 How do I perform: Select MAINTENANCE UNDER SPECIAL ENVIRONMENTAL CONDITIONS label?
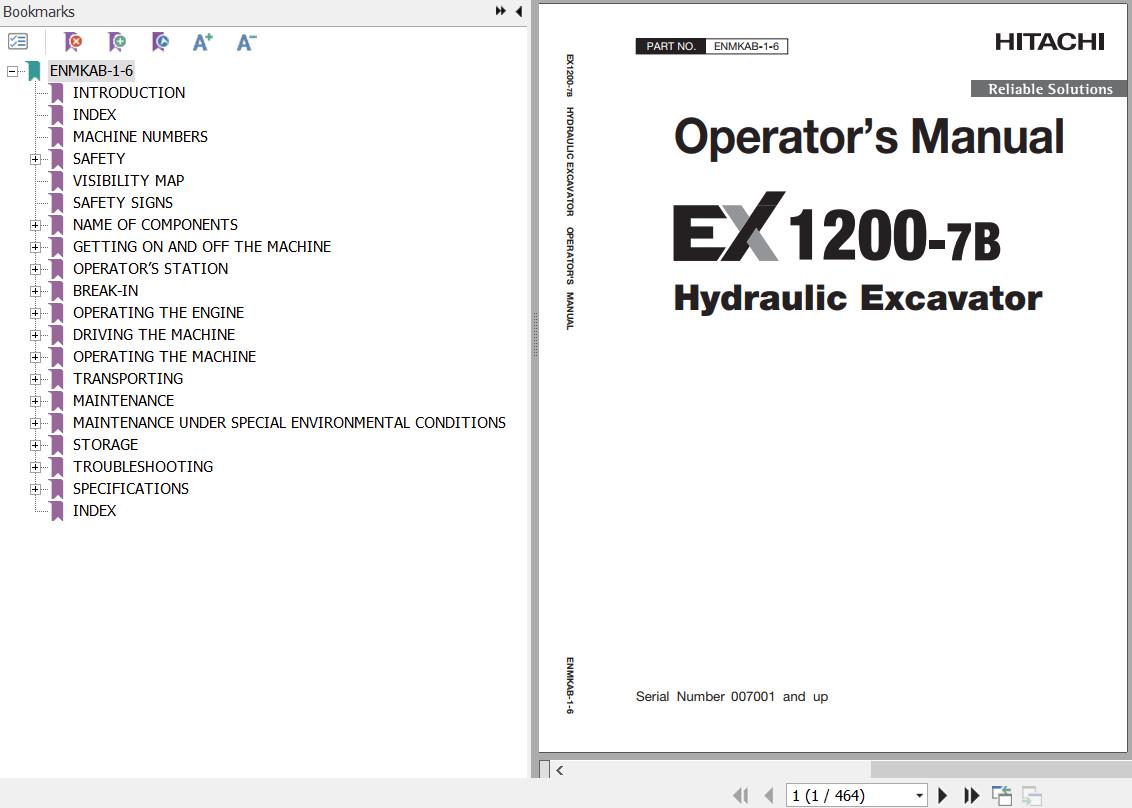coord(289,423)
